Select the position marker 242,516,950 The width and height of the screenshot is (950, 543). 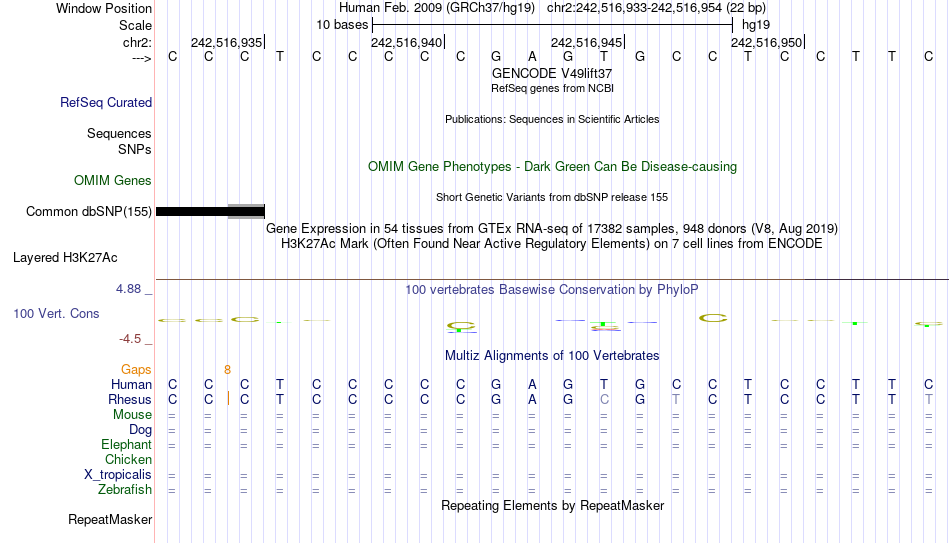pos(766,42)
